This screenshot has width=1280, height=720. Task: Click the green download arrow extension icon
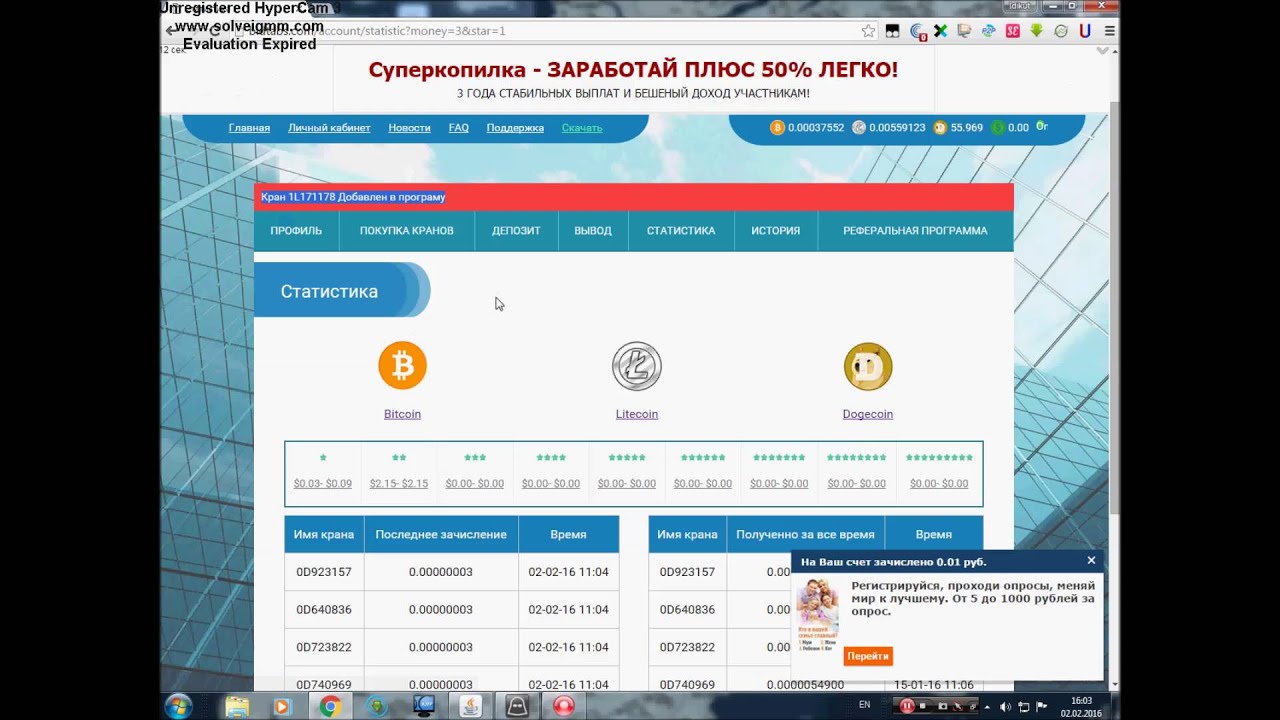1036,30
